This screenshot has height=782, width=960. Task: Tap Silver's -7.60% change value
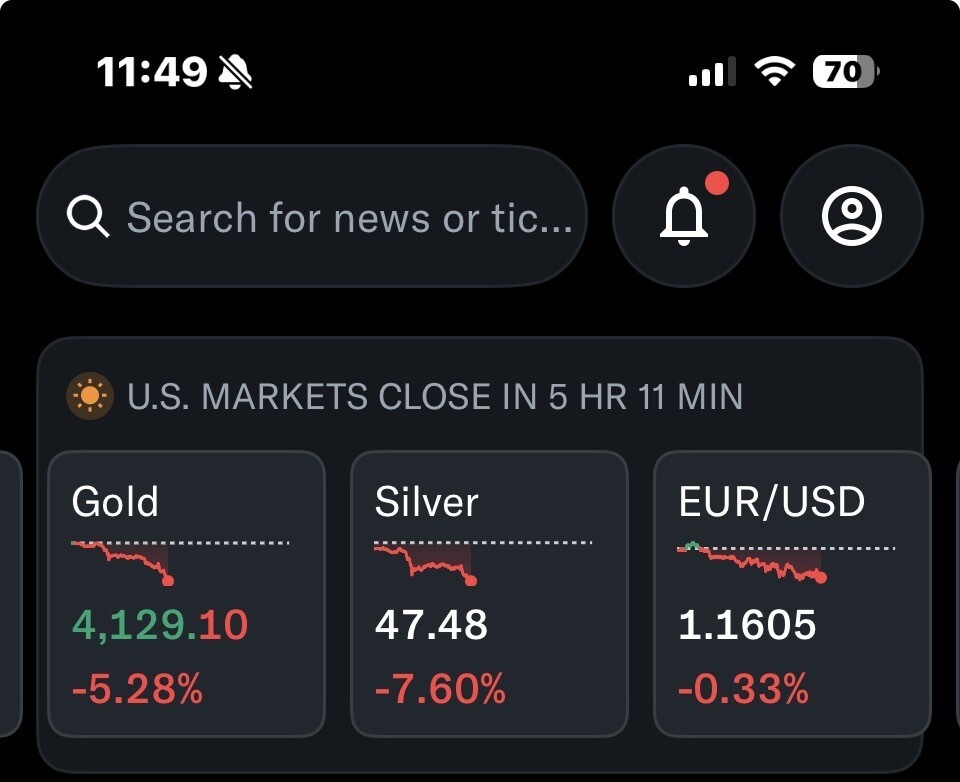pyautogui.click(x=440, y=689)
